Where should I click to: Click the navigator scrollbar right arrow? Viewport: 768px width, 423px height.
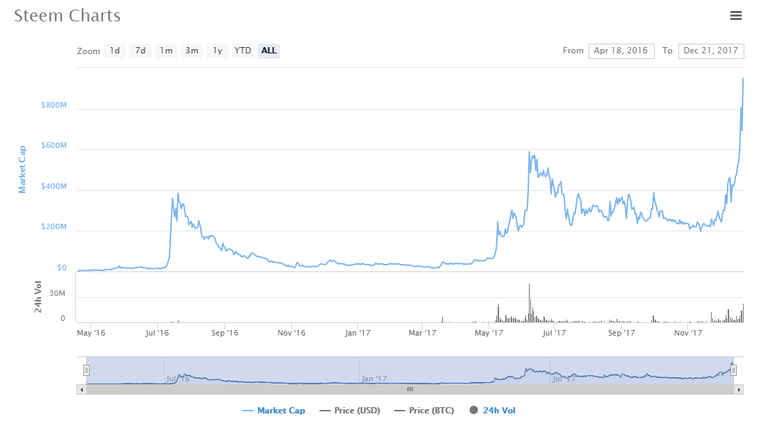point(739,390)
